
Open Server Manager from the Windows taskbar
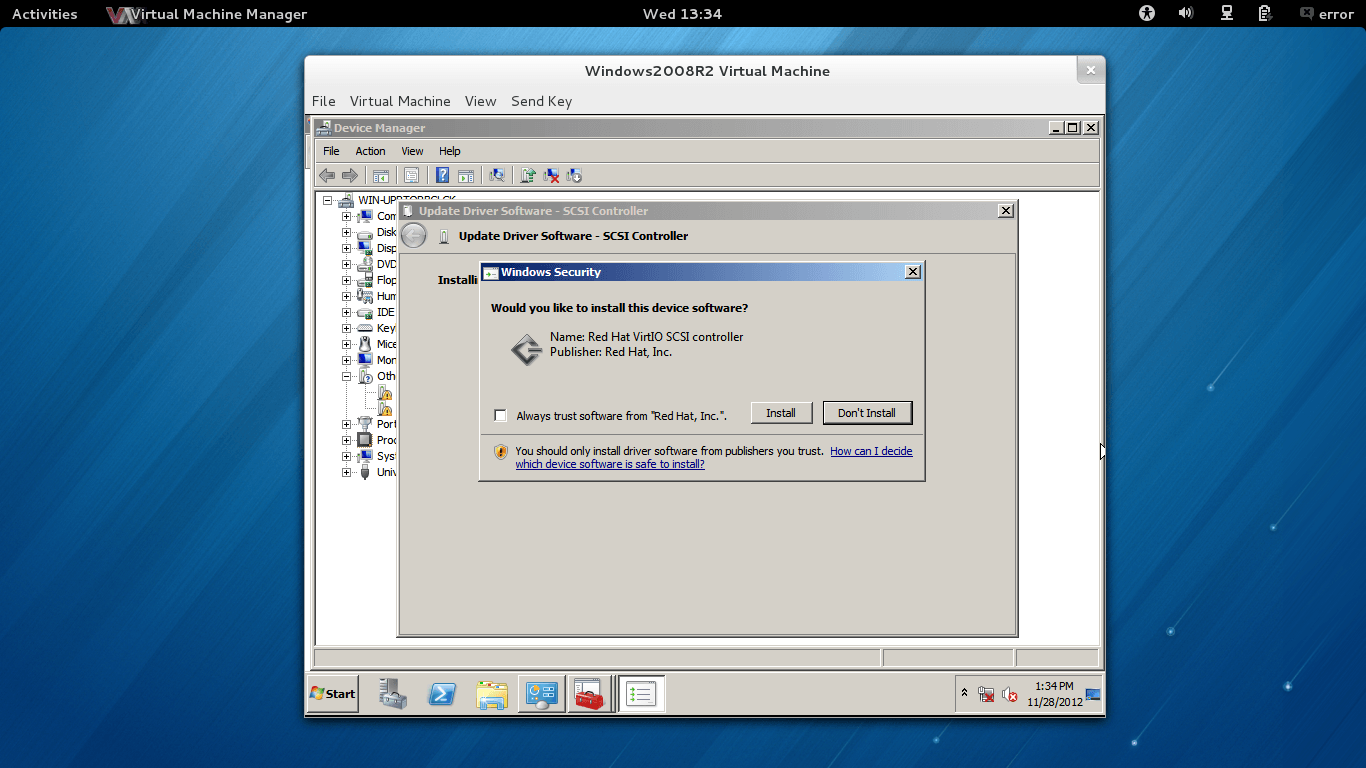tap(393, 694)
